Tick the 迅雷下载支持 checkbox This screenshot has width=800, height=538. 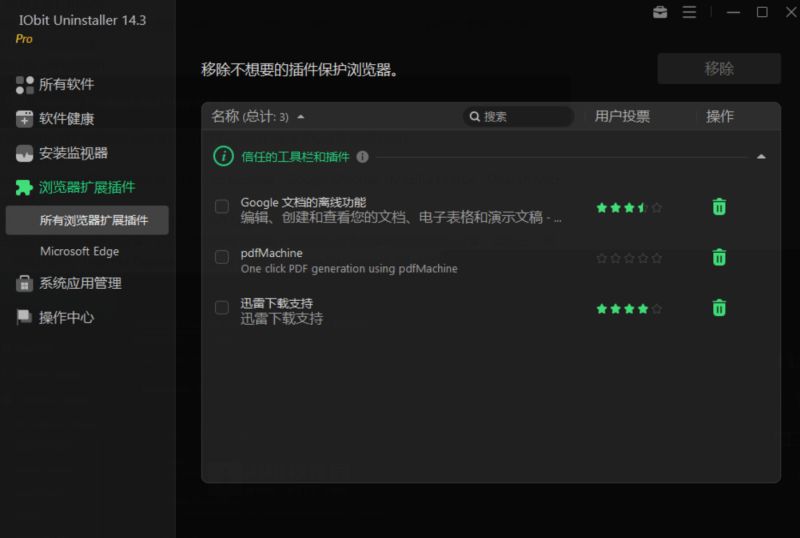click(221, 307)
